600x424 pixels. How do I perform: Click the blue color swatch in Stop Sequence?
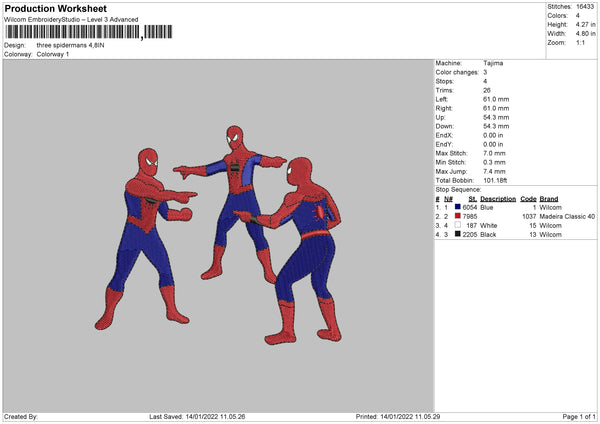(458, 206)
